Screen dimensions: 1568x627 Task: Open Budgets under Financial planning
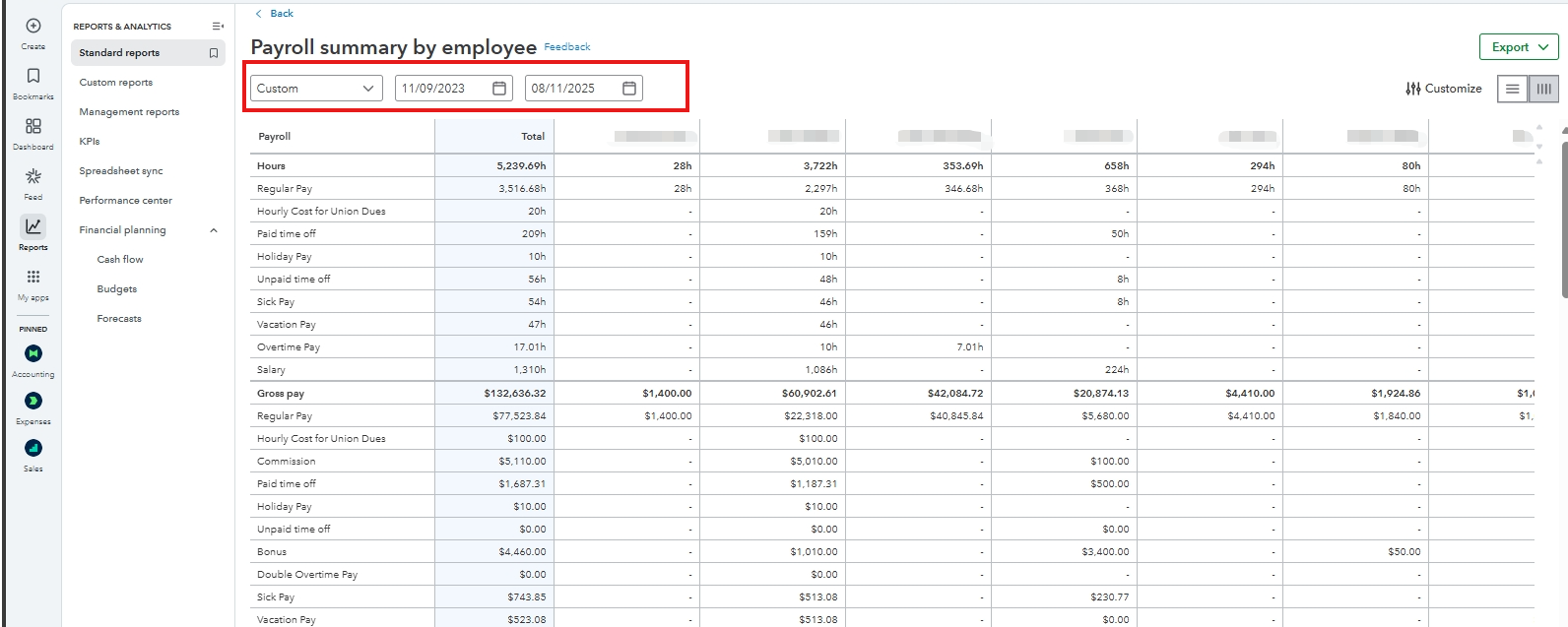pyautogui.click(x=117, y=289)
